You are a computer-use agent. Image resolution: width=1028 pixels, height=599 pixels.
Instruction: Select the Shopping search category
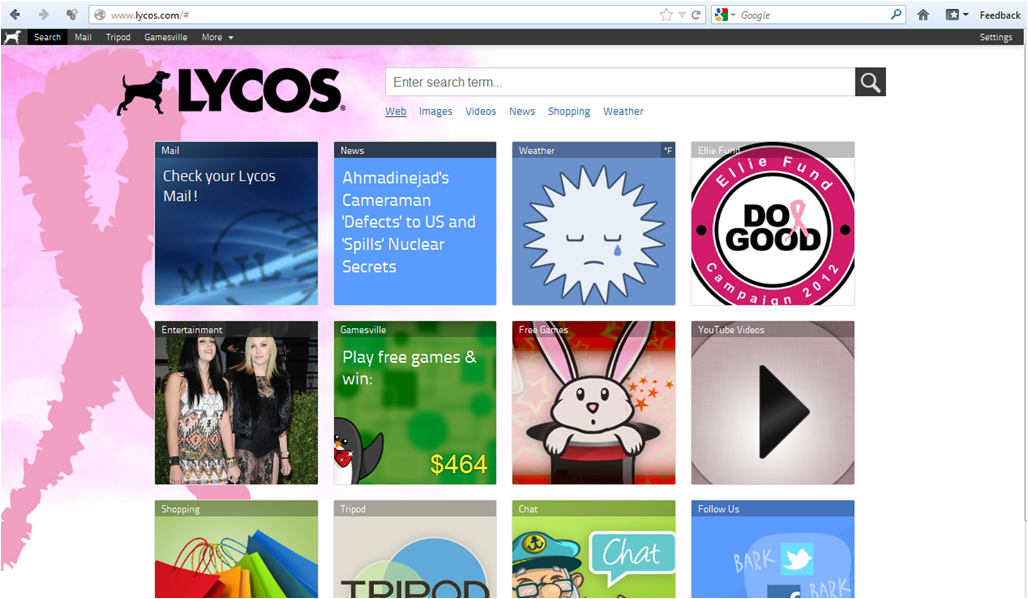[x=568, y=111]
